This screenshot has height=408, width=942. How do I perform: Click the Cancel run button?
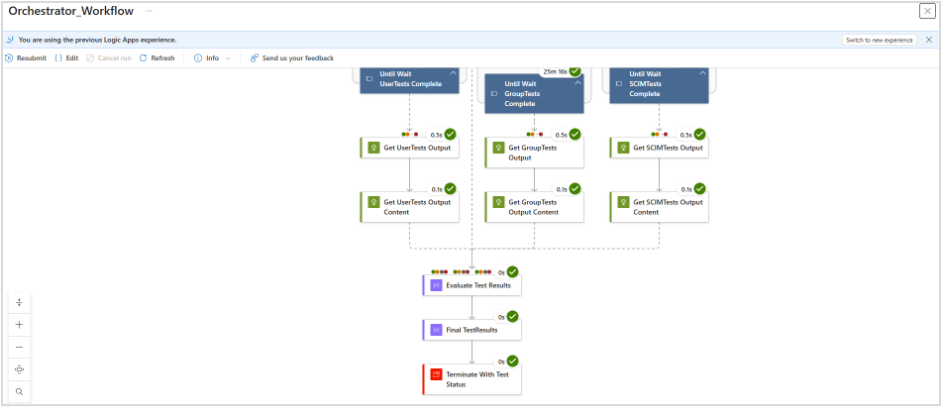[109, 58]
